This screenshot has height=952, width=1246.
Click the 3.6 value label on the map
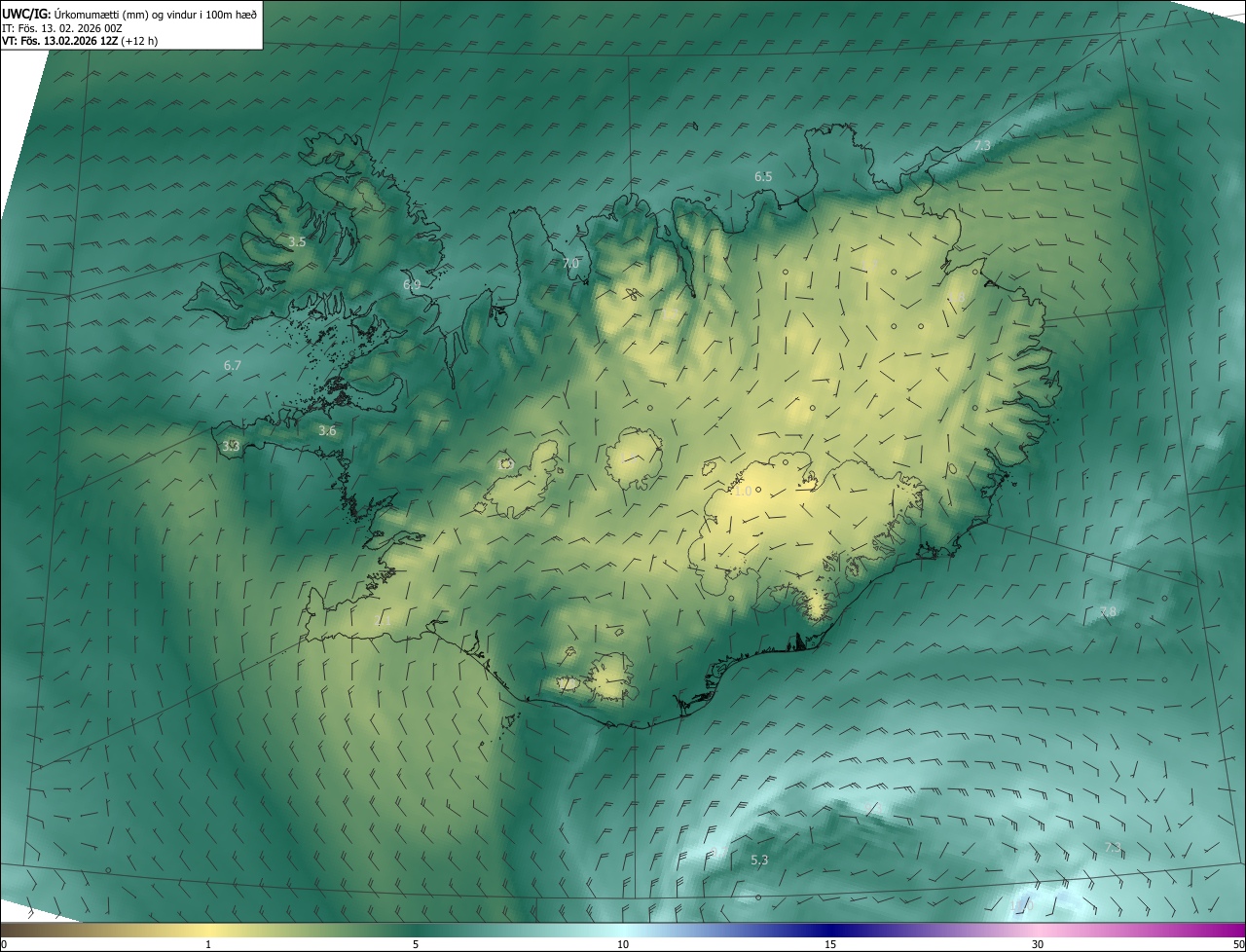pyautogui.click(x=327, y=430)
